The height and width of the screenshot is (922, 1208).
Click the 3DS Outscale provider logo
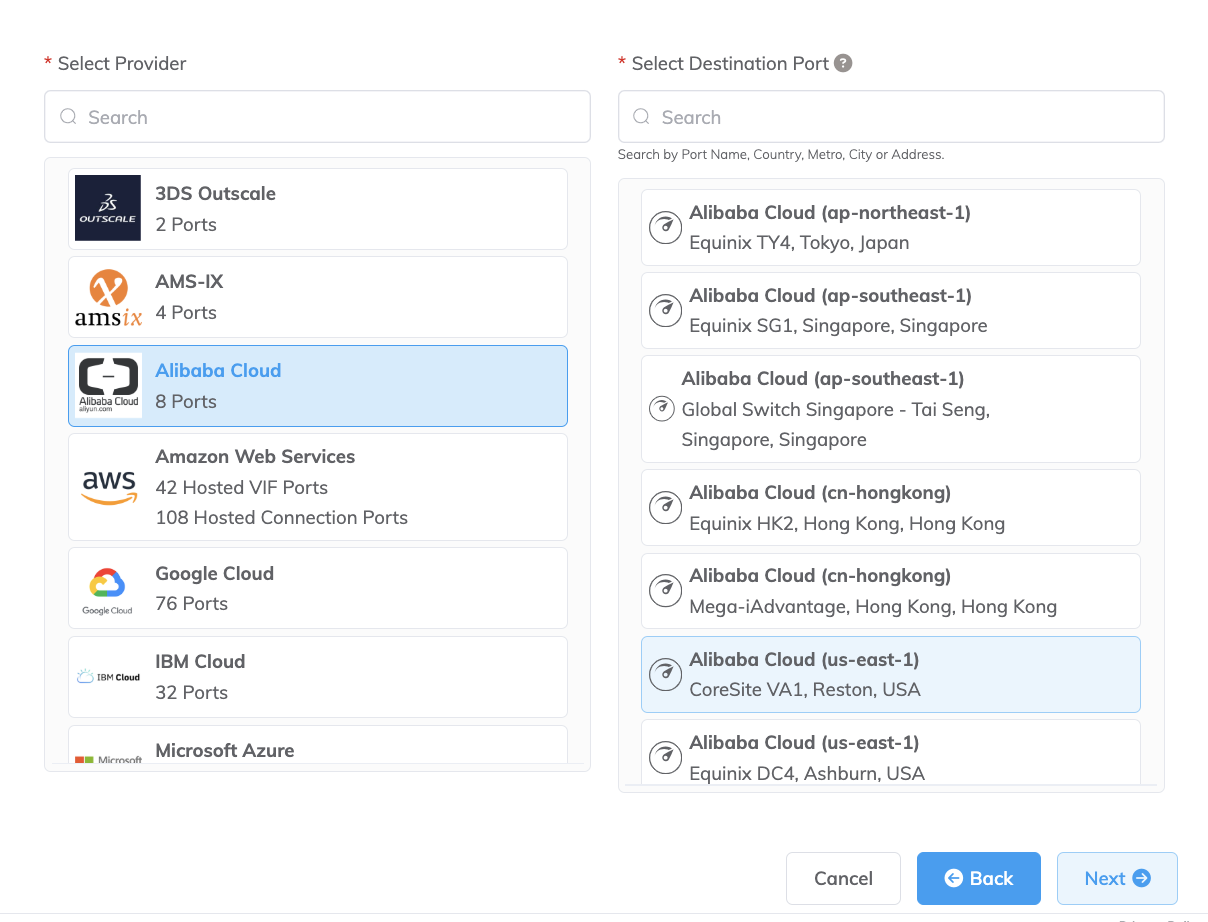[x=108, y=208]
